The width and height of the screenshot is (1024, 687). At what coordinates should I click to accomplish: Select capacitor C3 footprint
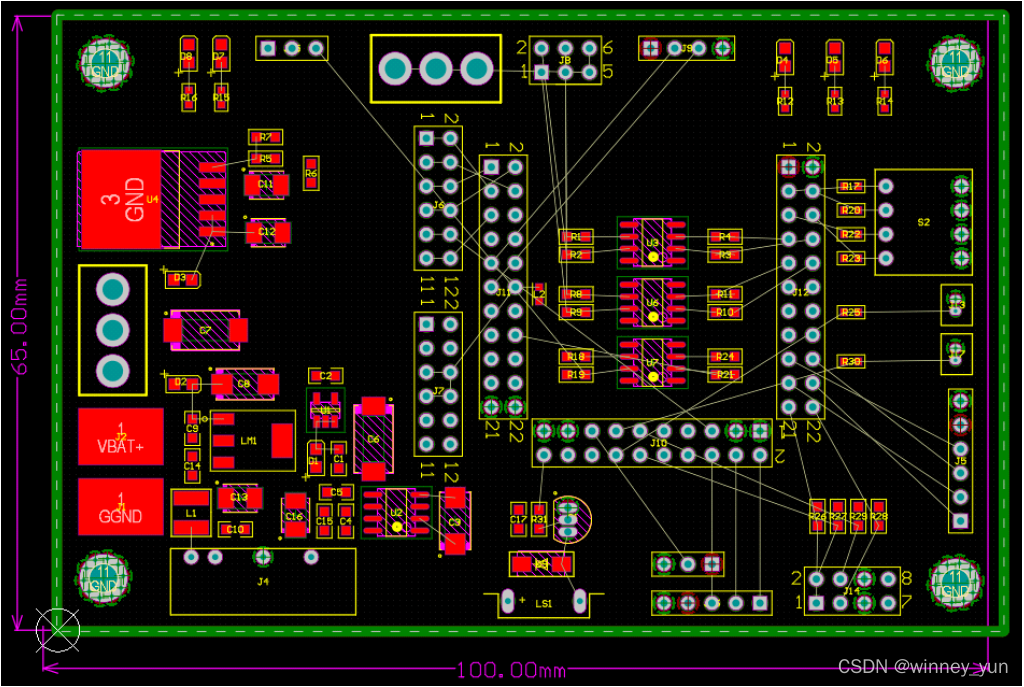click(455, 522)
